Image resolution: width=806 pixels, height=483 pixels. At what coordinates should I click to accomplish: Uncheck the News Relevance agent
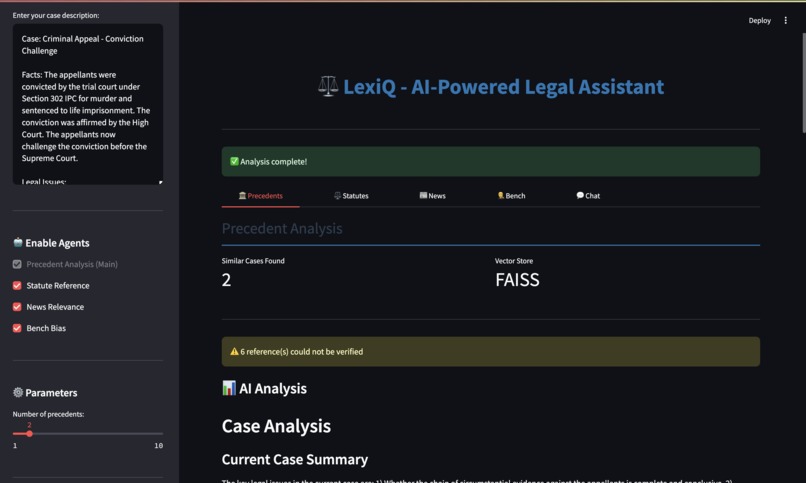click(17, 307)
